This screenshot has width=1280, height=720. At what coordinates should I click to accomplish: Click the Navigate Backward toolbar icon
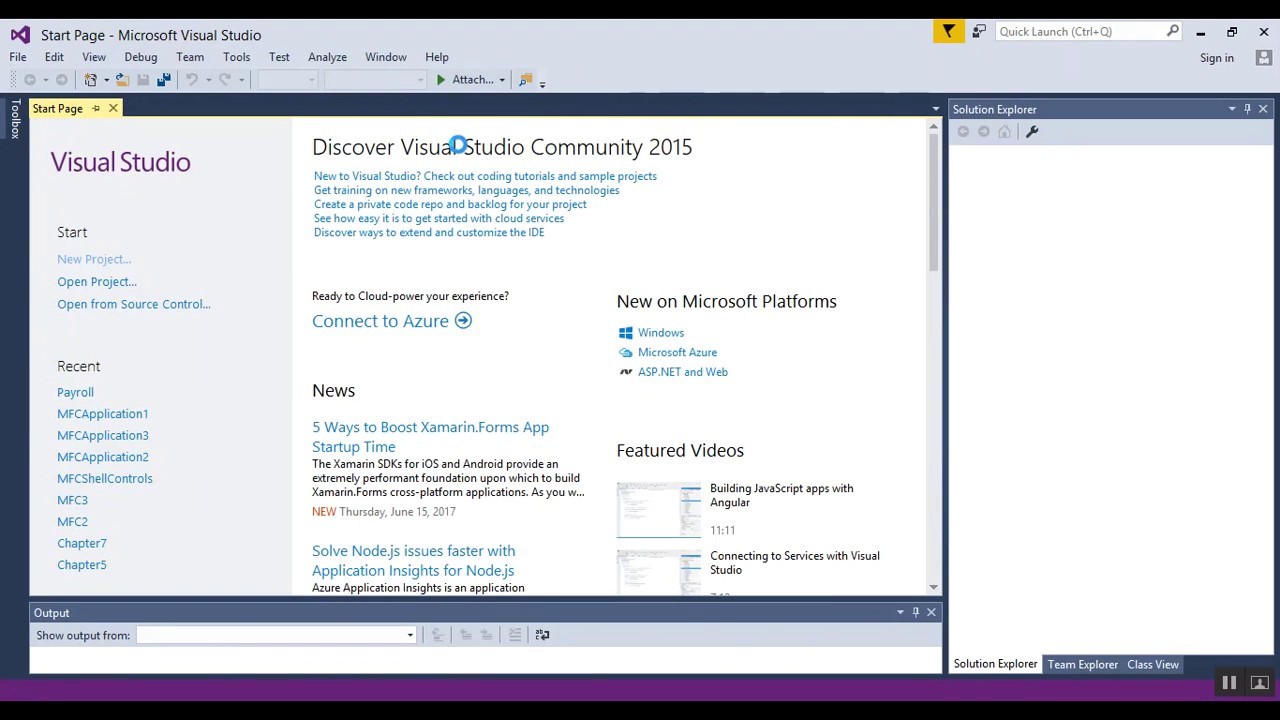pos(30,80)
